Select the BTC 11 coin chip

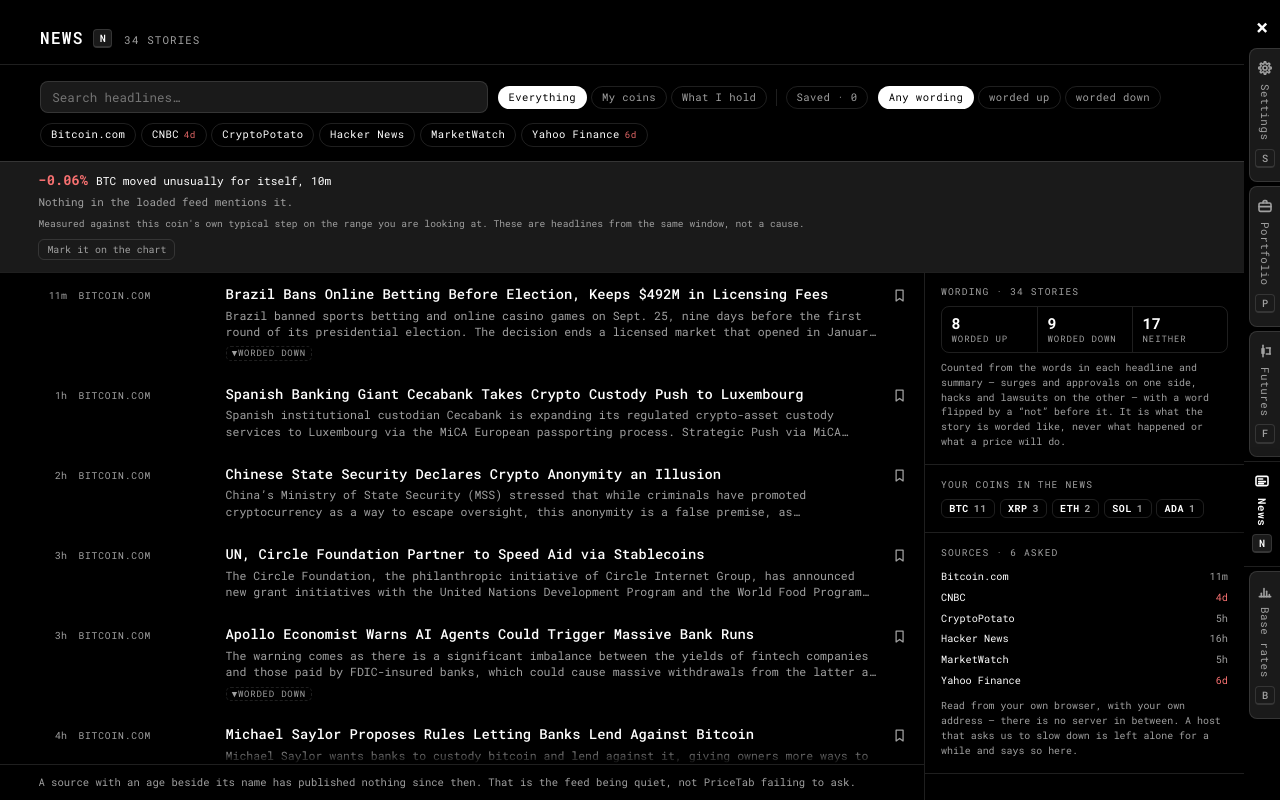click(968, 509)
